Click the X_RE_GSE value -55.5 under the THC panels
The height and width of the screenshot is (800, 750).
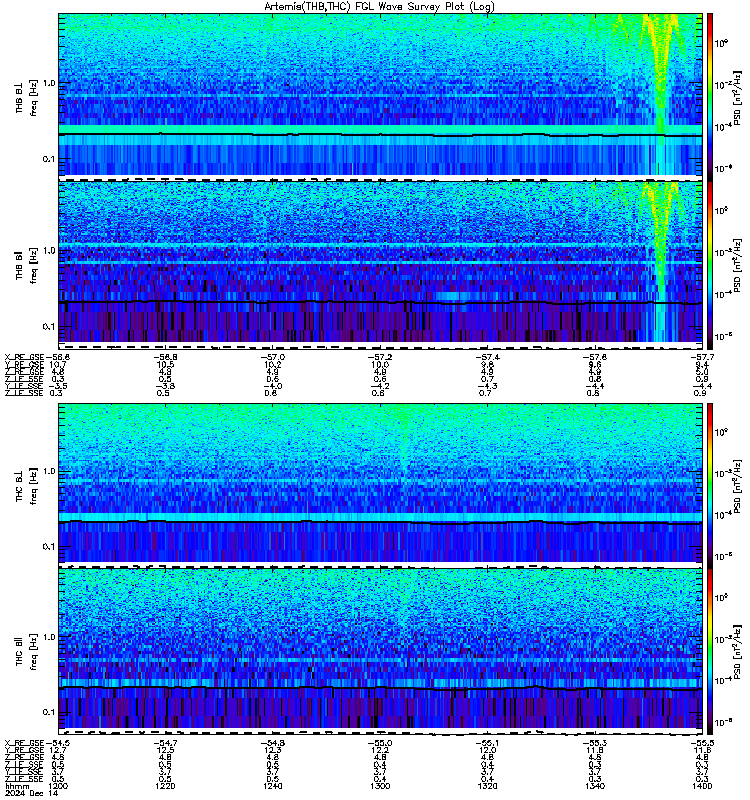pos(702,743)
